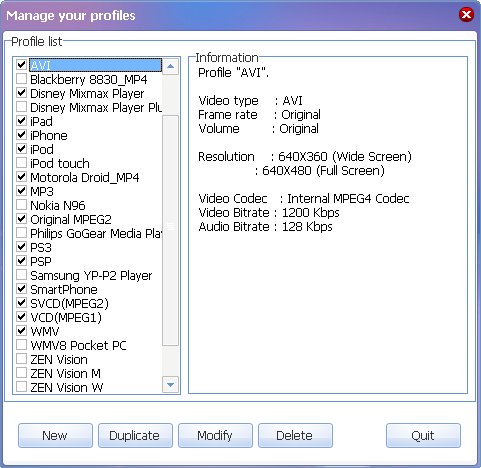Select the ZEN Vision M profile name

(x=65, y=374)
